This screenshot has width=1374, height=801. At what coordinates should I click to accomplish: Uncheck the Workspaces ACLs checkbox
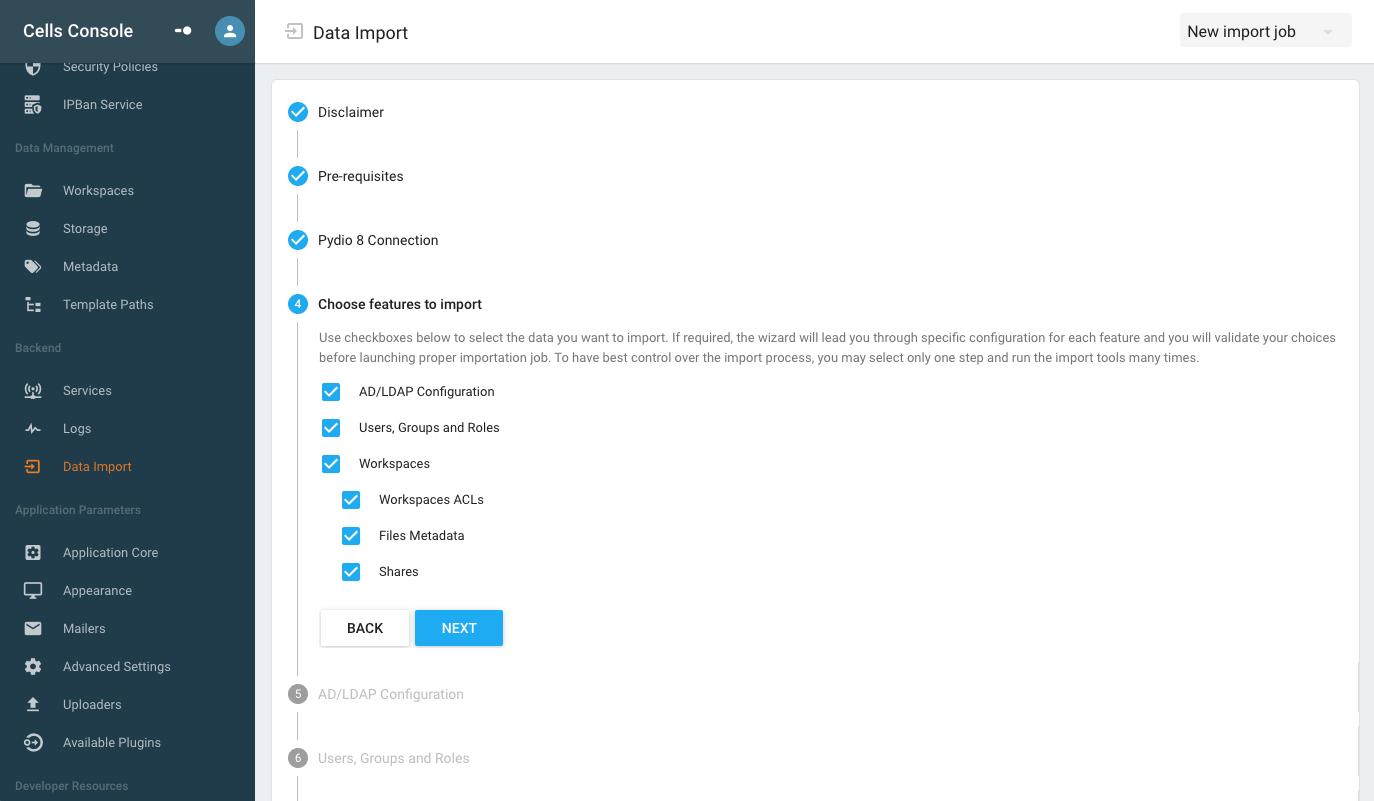(351, 500)
